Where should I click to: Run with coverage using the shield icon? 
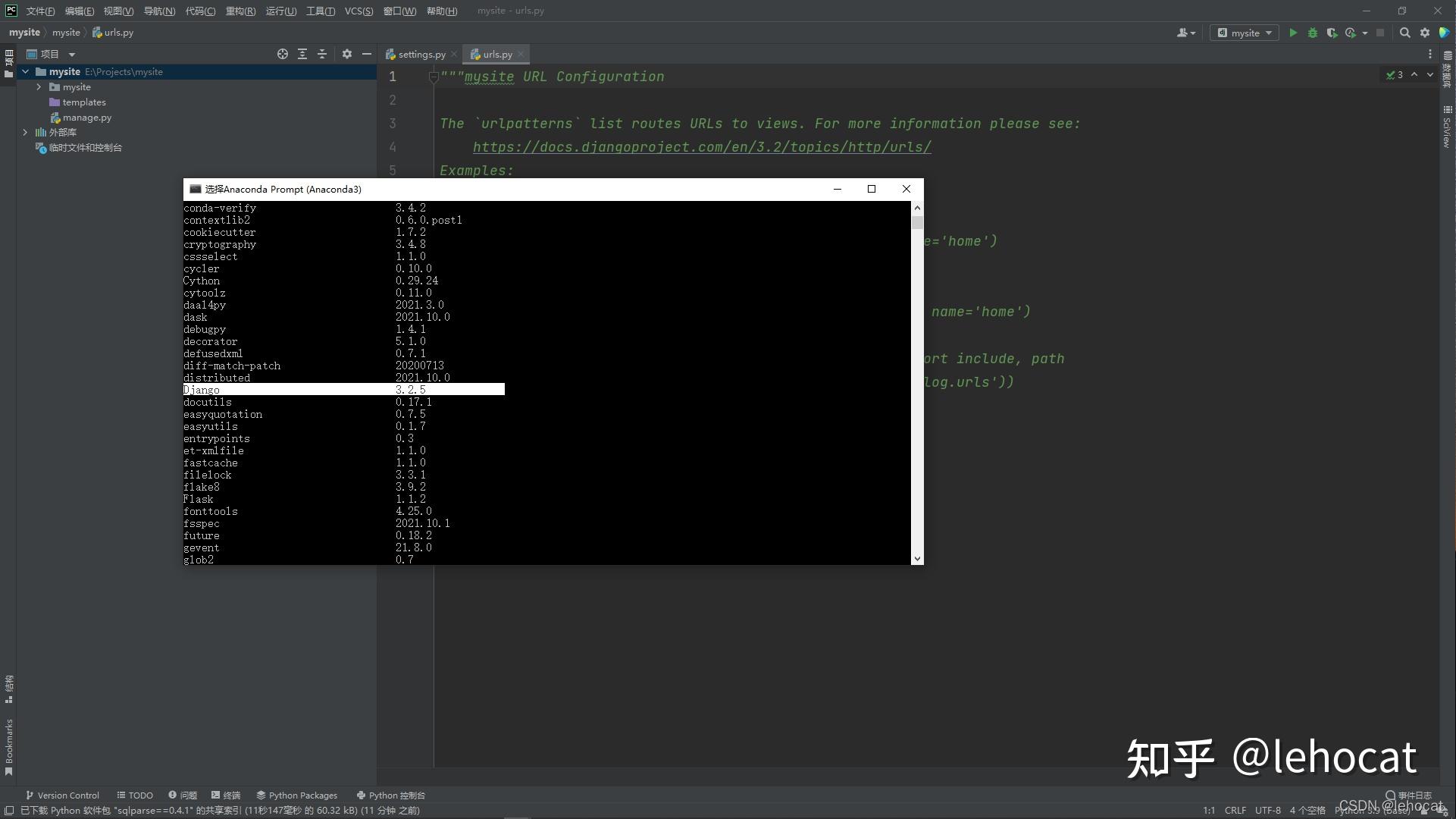[x=1332, y=33]
